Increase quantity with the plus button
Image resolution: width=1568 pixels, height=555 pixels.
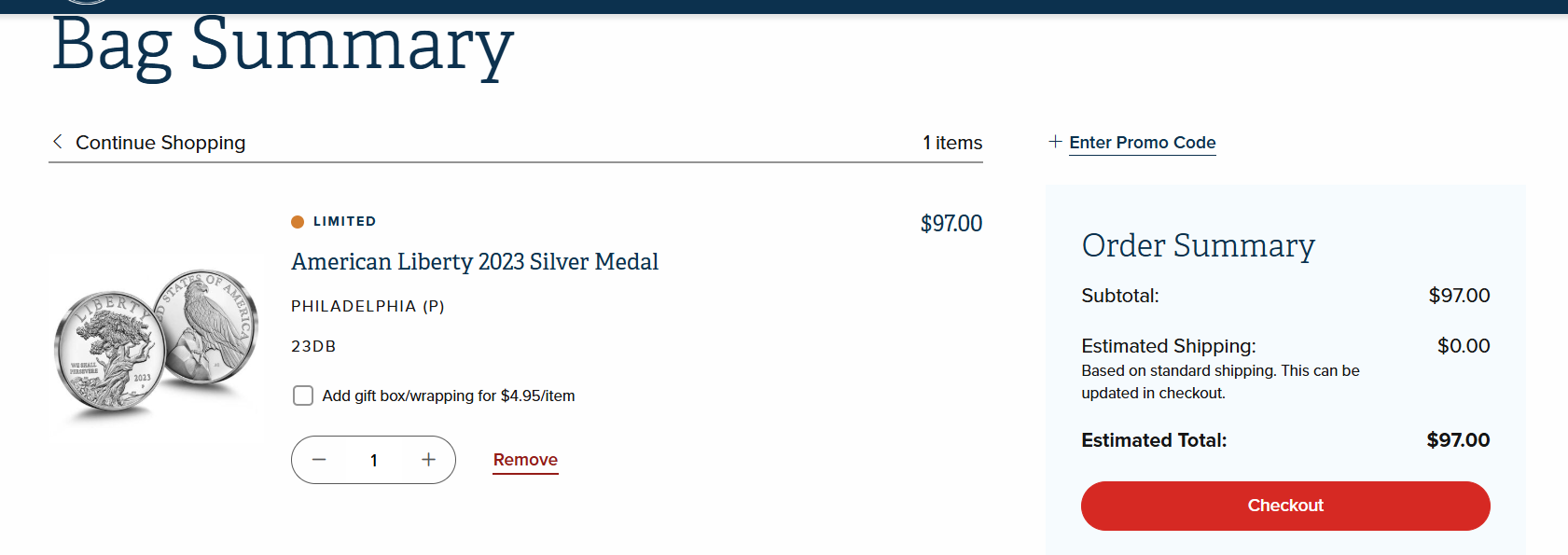428,460
